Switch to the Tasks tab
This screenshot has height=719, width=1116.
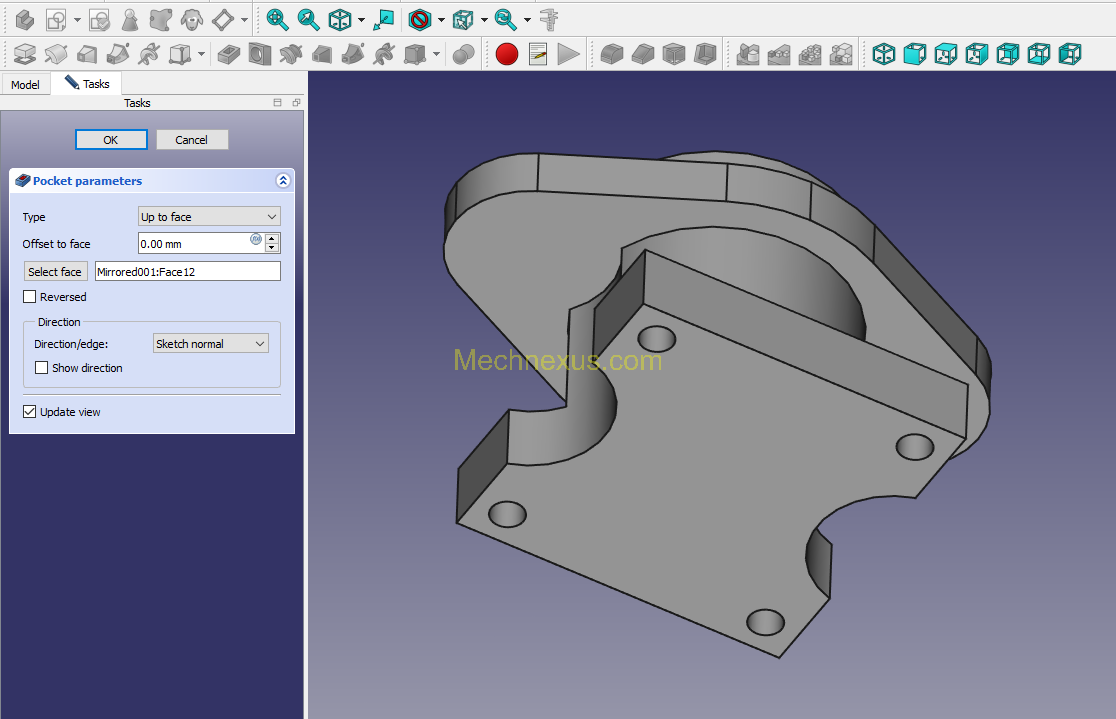[88, 84]
